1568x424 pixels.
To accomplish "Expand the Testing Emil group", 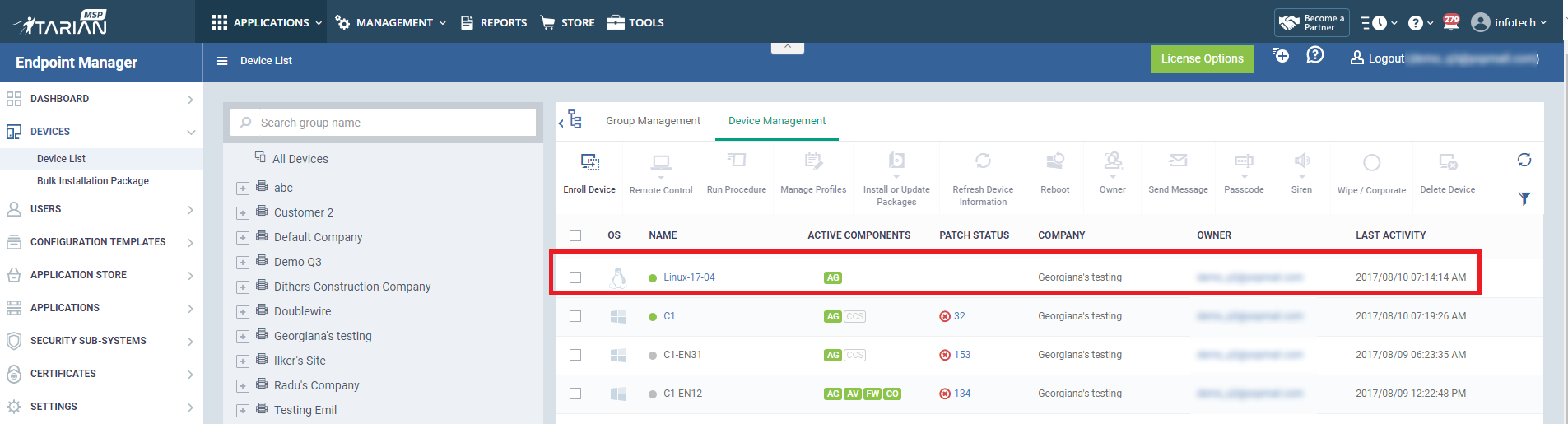I will pyautogui.click(x=243, y=411).
